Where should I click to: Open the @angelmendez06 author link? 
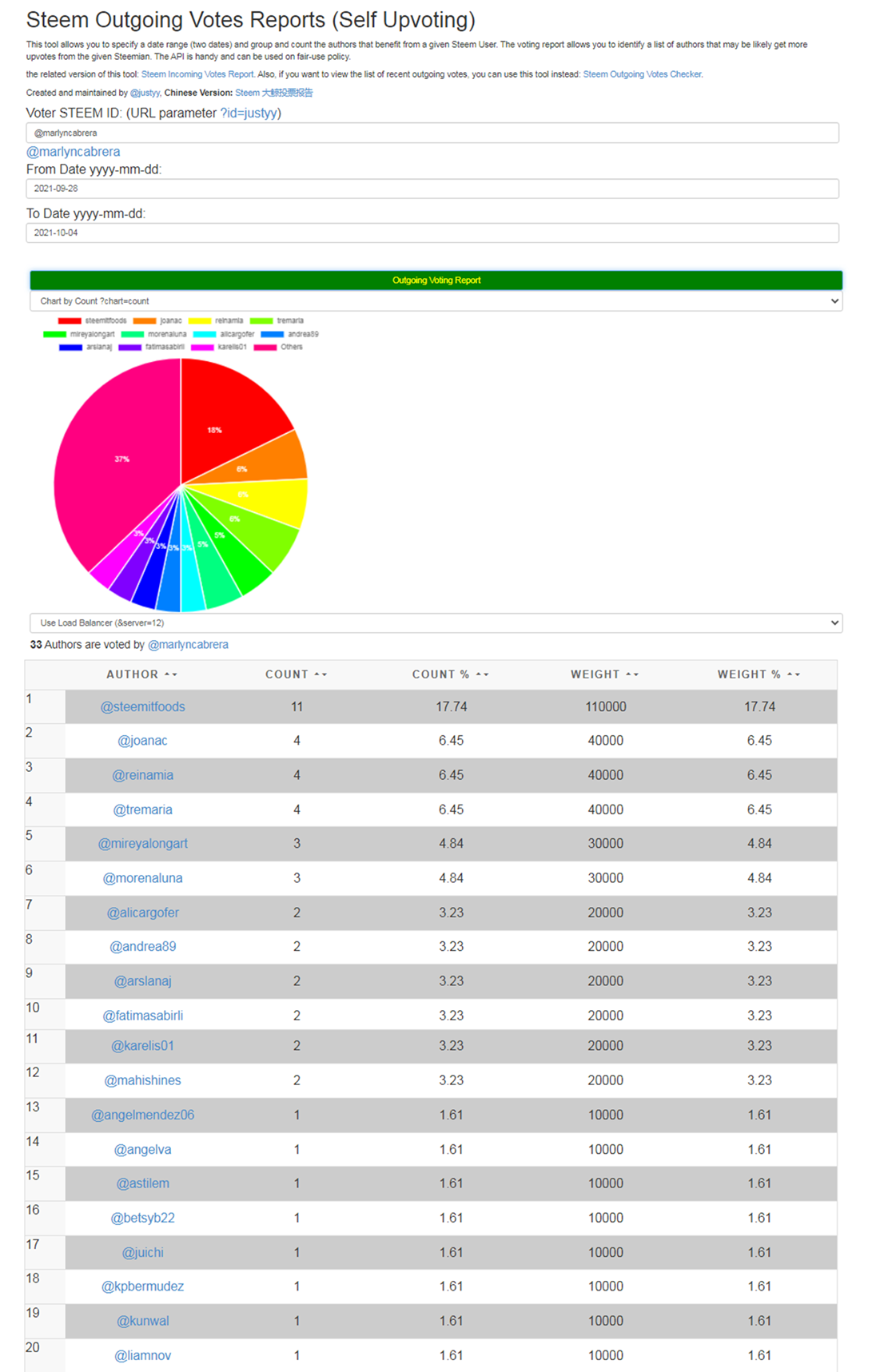tap(142, 1115)
